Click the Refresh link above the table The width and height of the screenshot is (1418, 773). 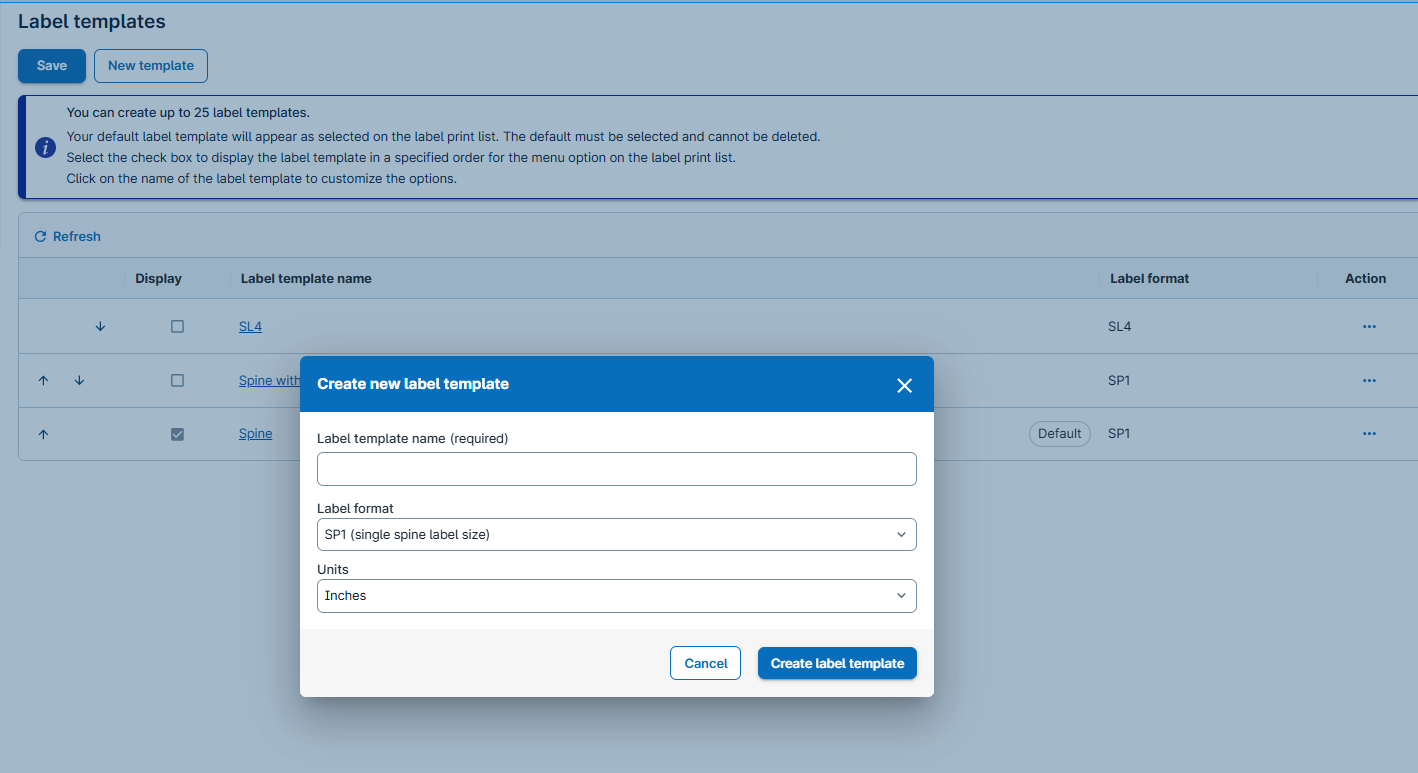tap(68, 236)
